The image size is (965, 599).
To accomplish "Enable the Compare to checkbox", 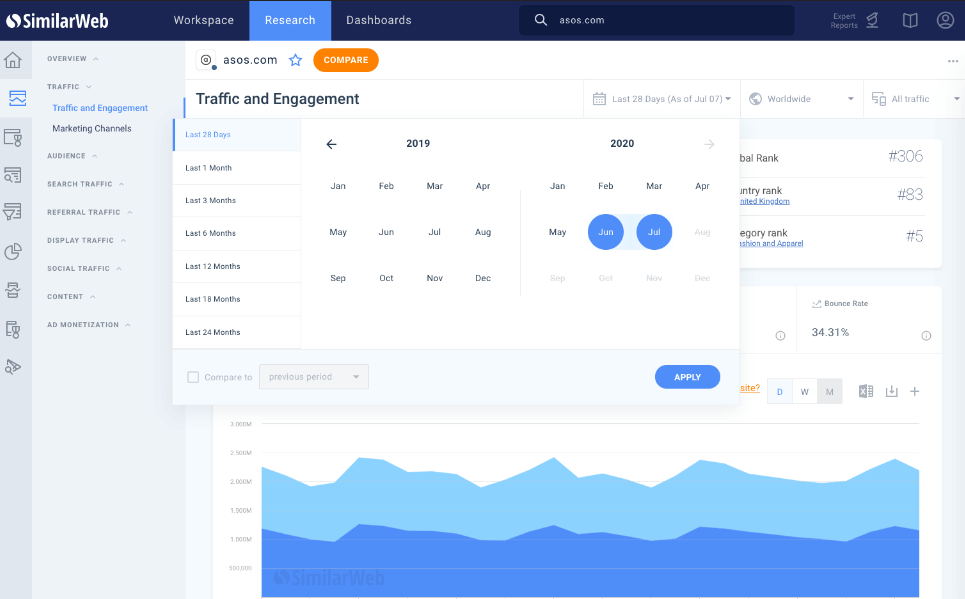I will pos(193,377).
